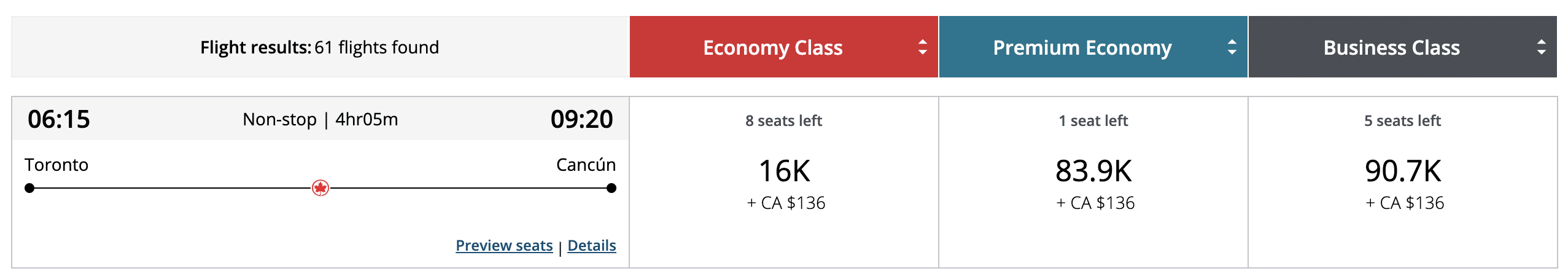The width and height of the screenshot is (1568, 279).
Task: Click the Business Class sort arrows
Action: [1541, 47]
